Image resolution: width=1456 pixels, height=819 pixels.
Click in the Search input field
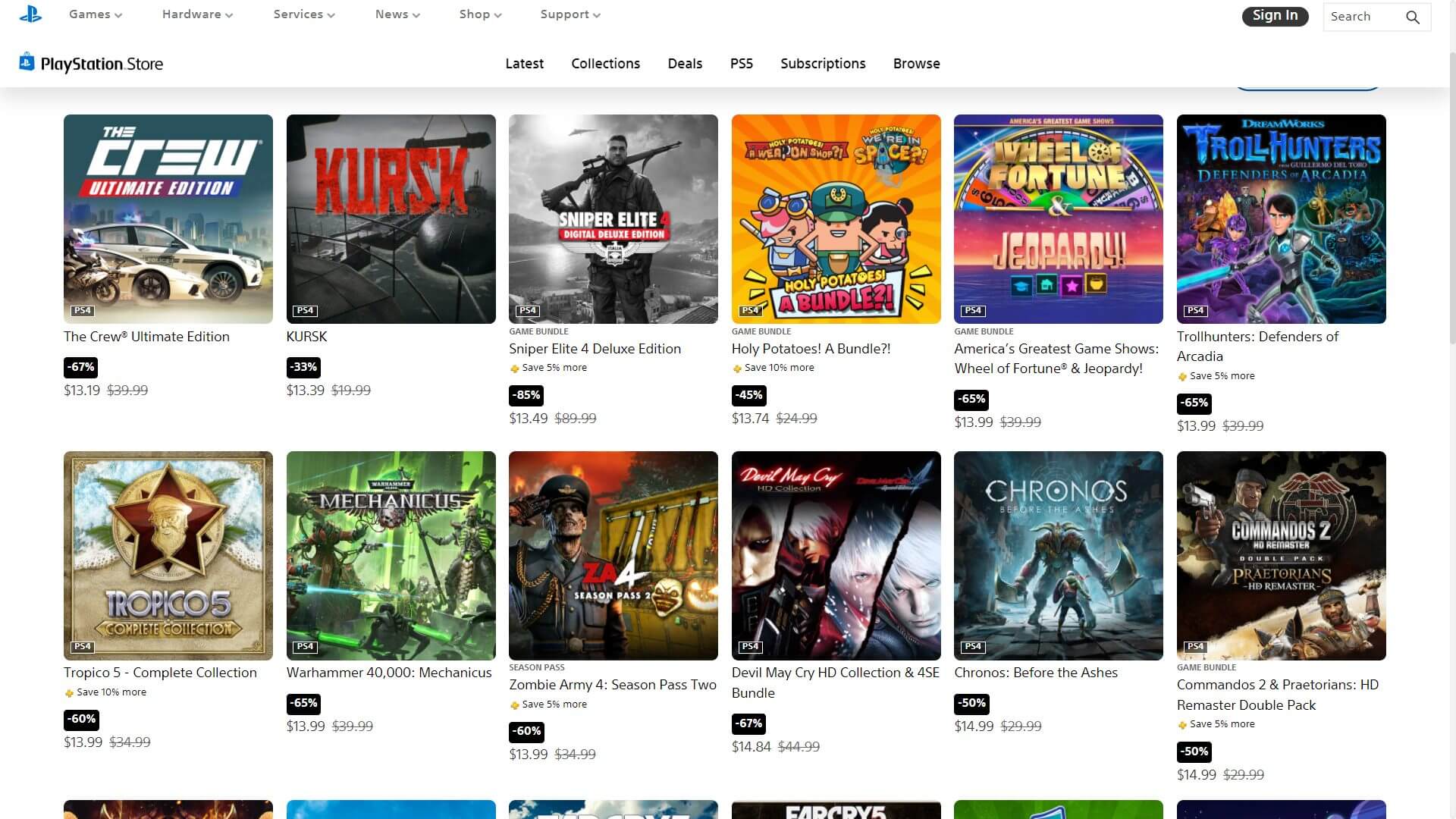tap(1361, 17)
